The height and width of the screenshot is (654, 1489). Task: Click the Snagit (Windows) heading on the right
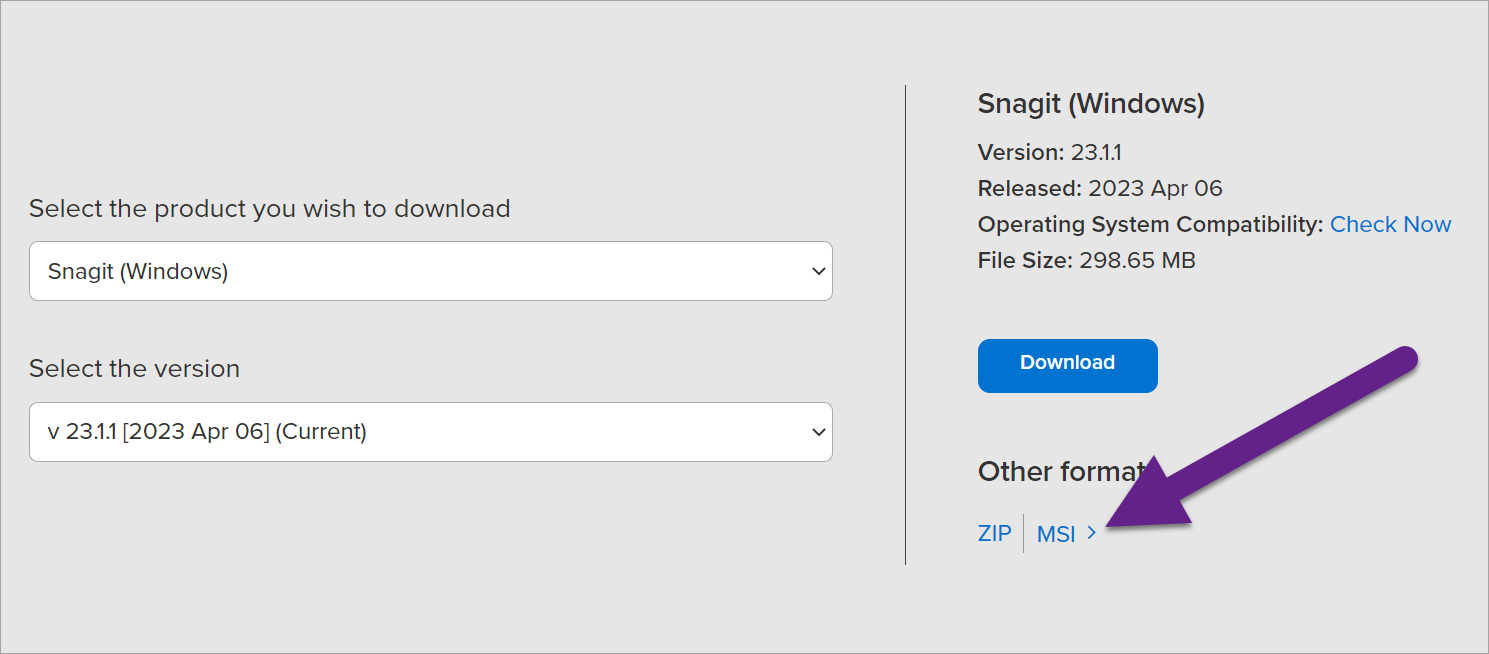pyautogui.click(x=1091, y=104)
